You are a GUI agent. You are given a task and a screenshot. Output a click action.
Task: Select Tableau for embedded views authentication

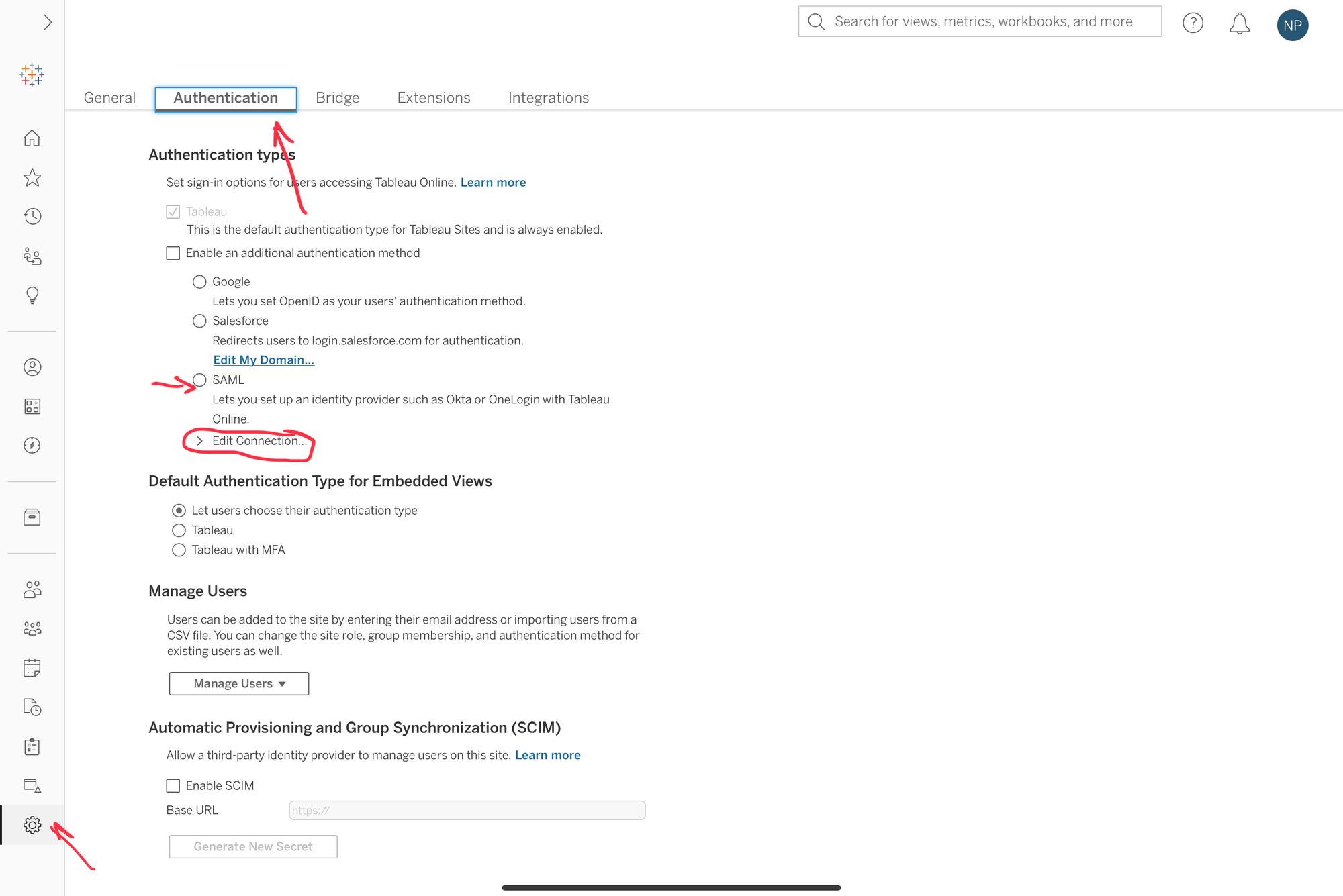point(179,530)
